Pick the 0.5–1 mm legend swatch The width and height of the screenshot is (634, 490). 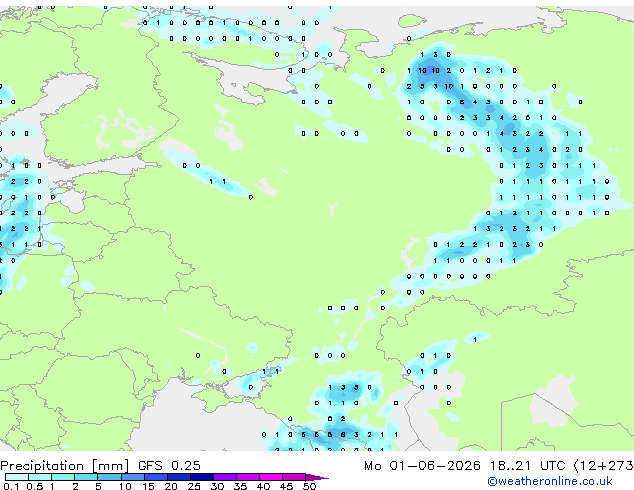40,477
